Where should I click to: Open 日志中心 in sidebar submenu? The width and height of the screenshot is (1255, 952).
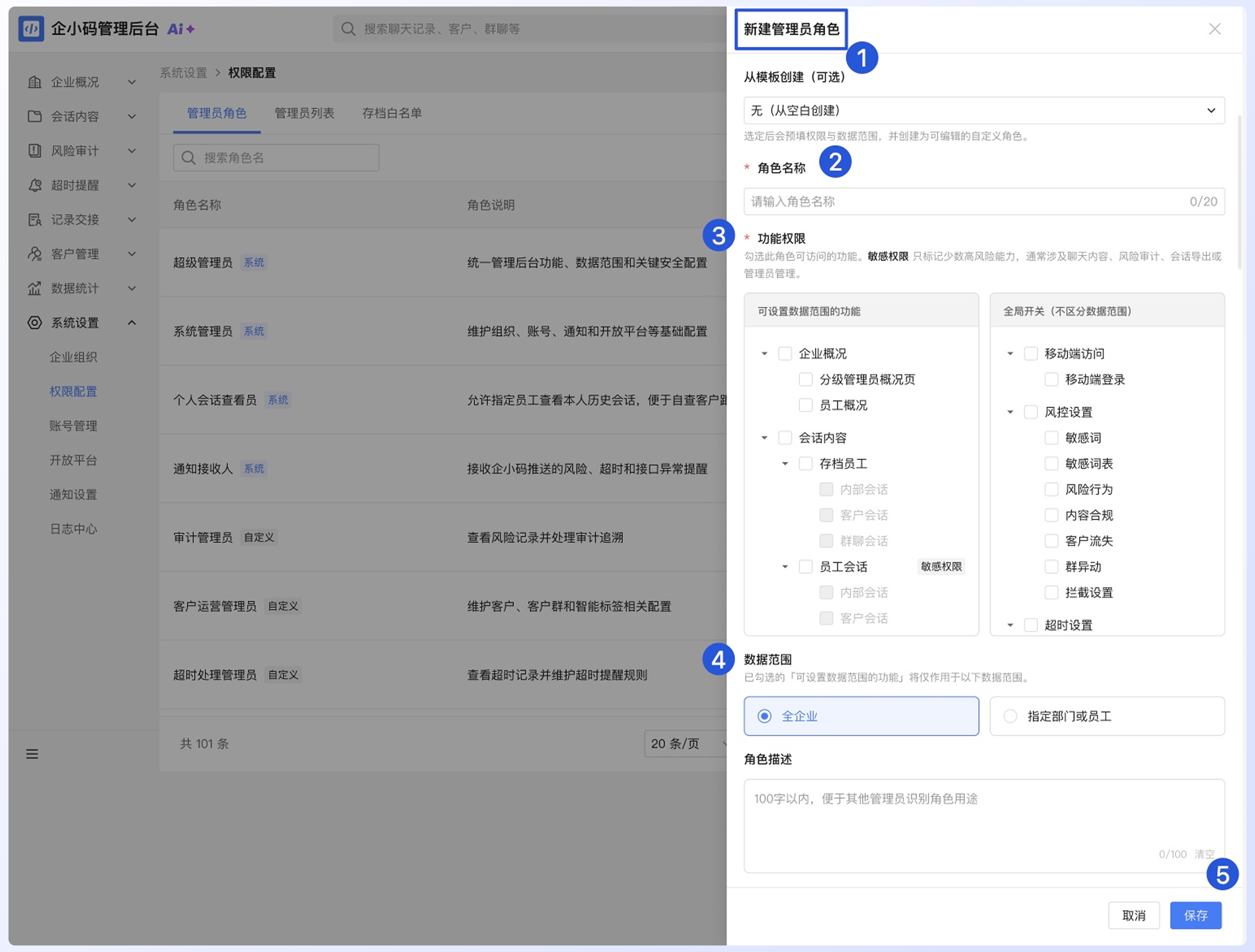point(73,529)
